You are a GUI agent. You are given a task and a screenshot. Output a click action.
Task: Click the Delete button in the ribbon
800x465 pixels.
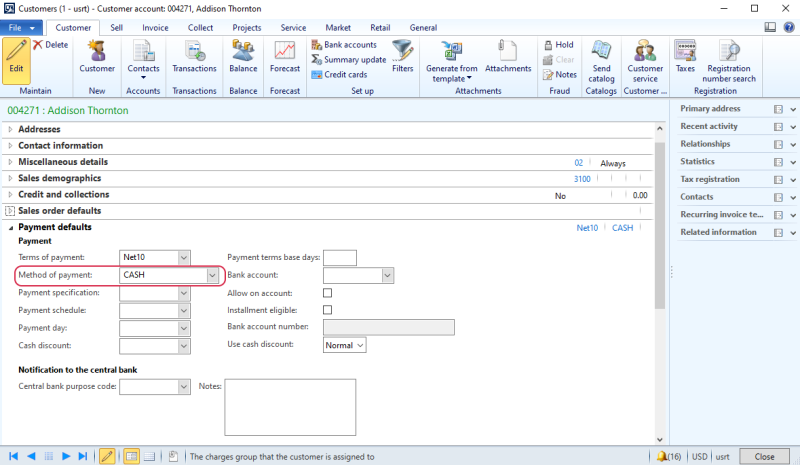click(x=50, y=45)
